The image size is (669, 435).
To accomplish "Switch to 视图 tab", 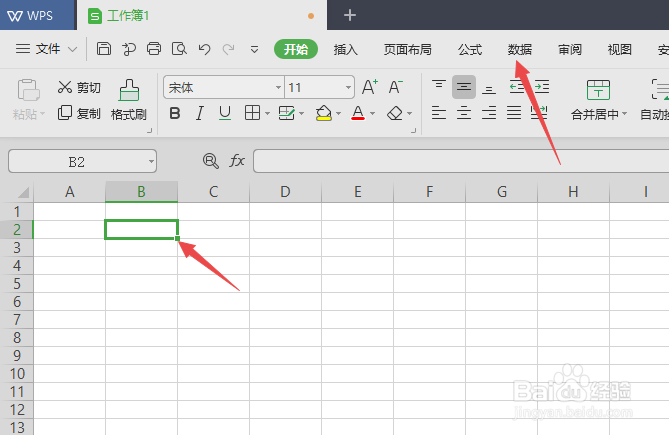I will click(x=620, y=49).
